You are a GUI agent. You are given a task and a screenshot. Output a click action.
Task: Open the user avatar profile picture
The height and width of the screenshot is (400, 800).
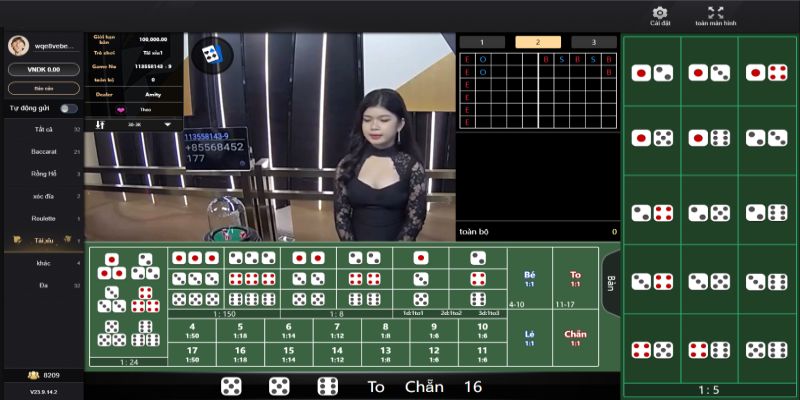pyautogui.click(x=18, y=45)
